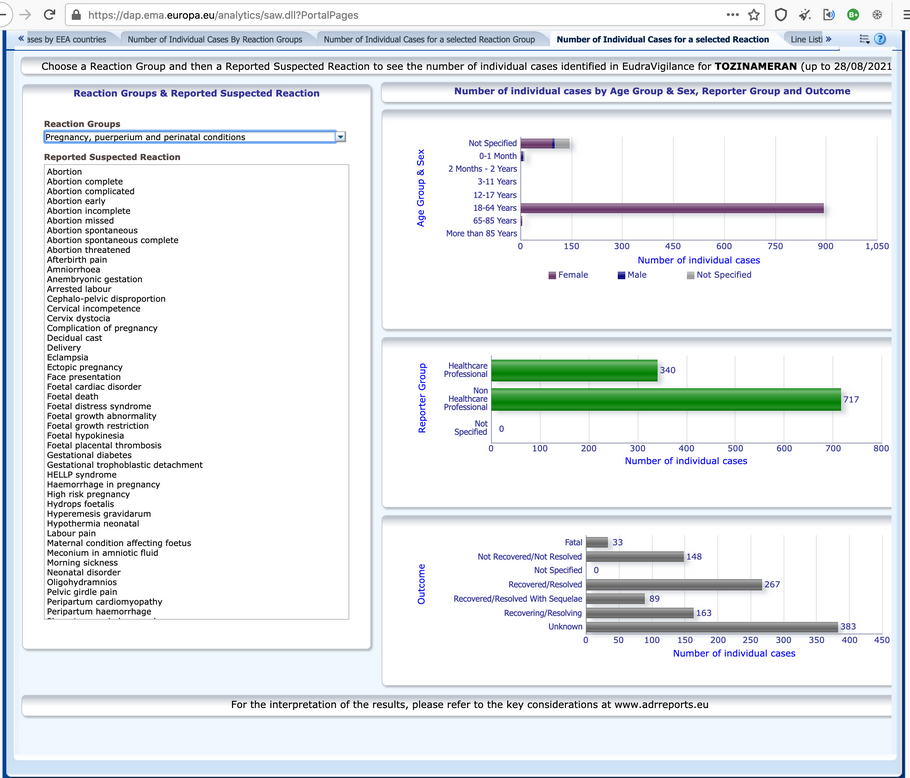The height and width of the screenshot is (778, 910).
Task: Select Abortion missed reaction
Action: pyautogui.click(x=80, y=221)
